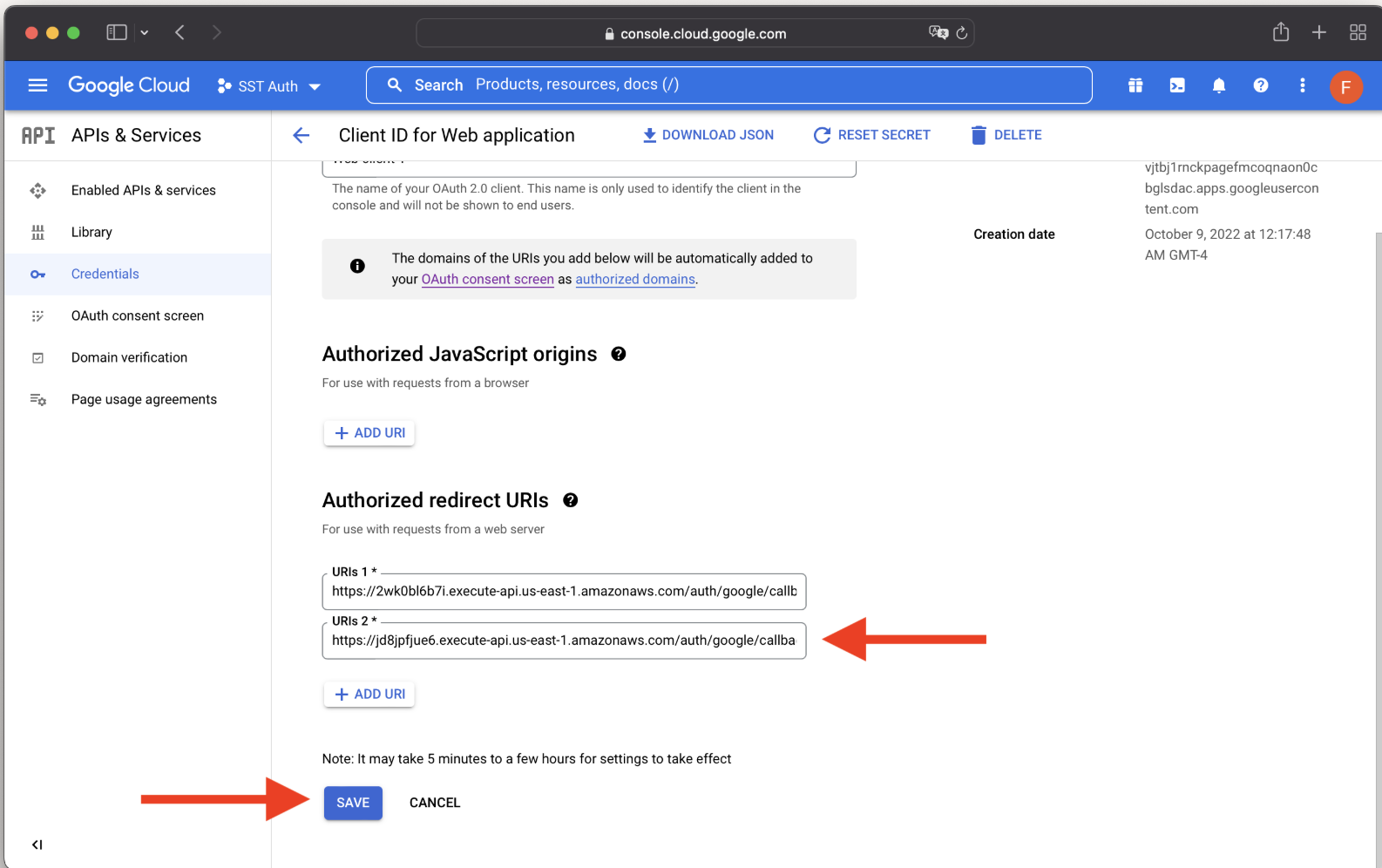Go back in Safari browser history

(180, 32)
